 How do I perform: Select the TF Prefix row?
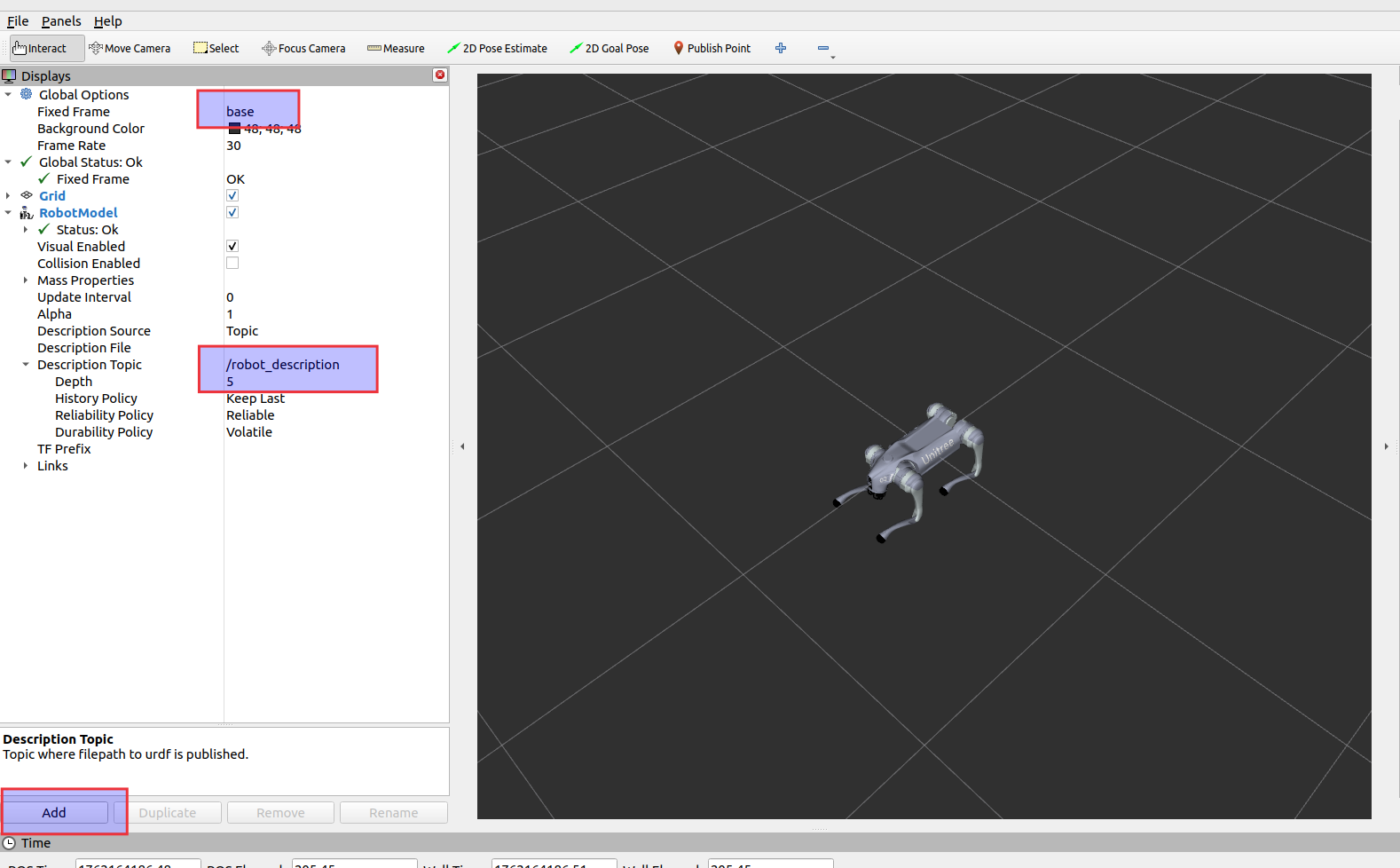click(224, 448)
